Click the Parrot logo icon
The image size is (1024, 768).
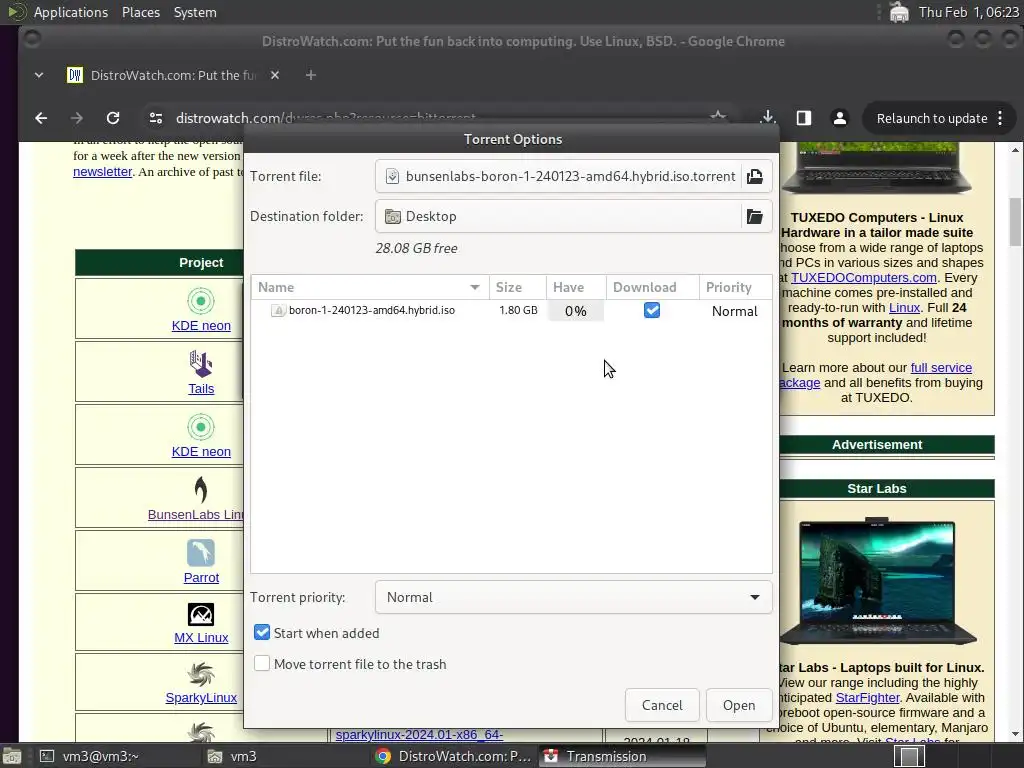[200, 552]
